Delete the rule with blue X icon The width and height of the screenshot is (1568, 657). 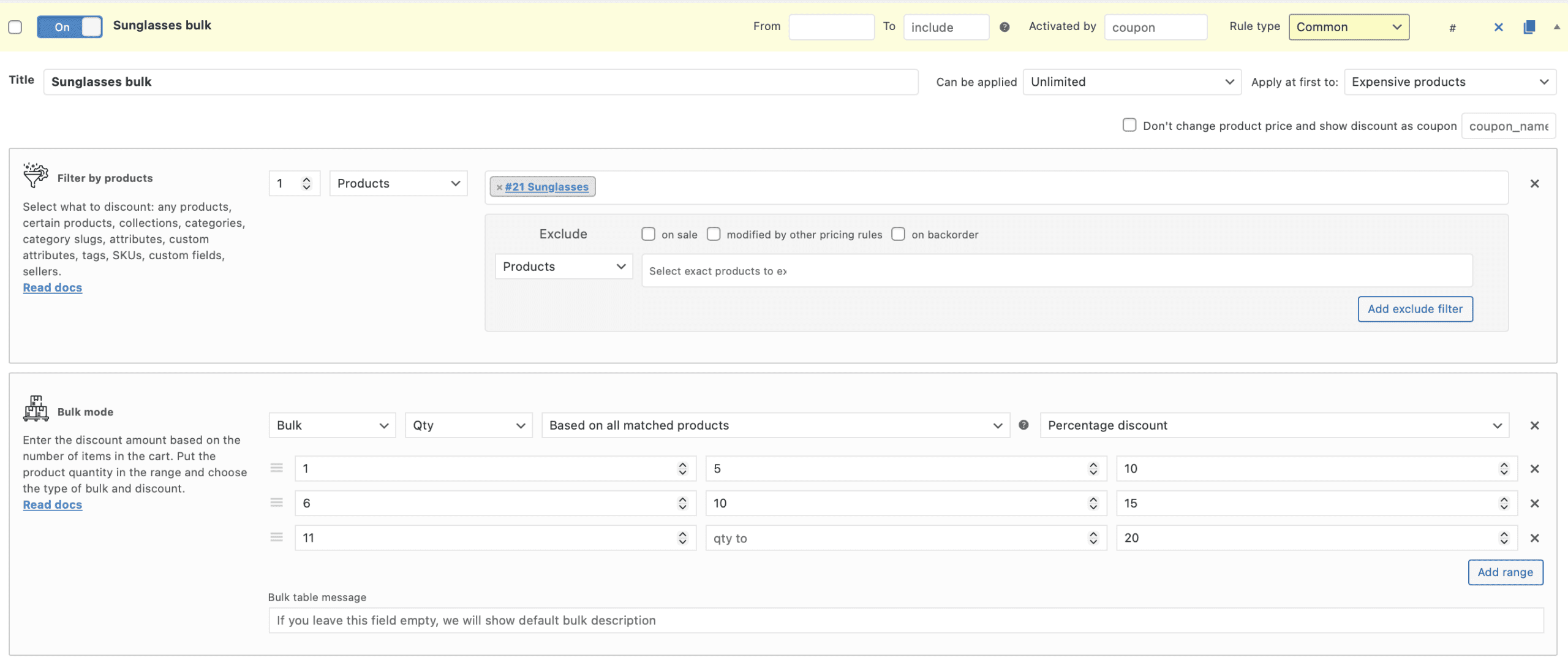click(x=1498, y=27)
